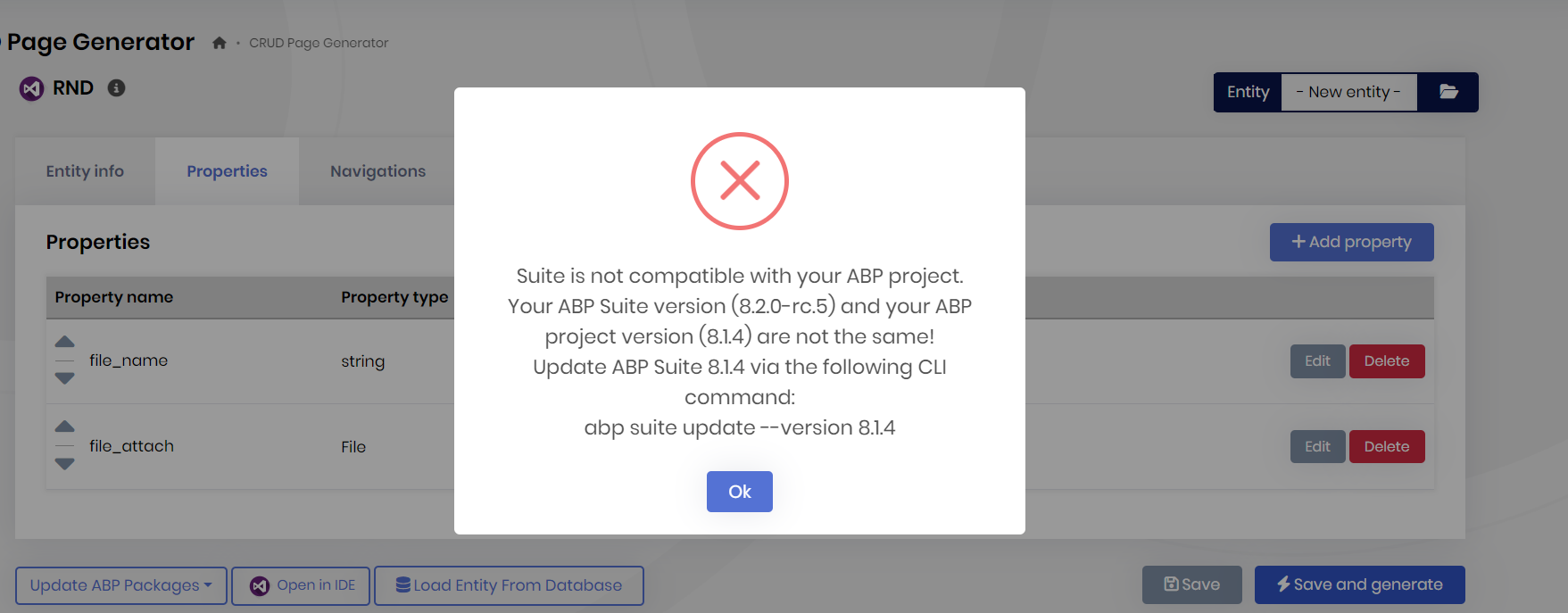Viewport: 1568px width, 613px height.
Task: Move file_name property up with arrow
Action: (x=65, y=342)
